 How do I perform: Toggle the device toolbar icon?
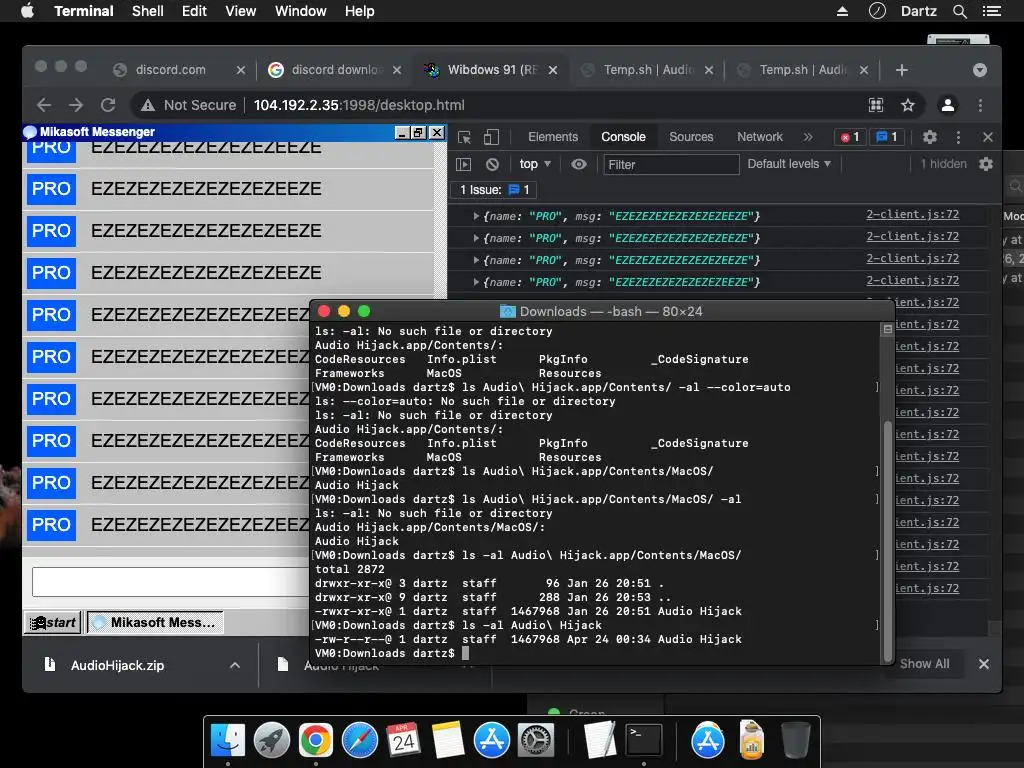click(491, 137)
